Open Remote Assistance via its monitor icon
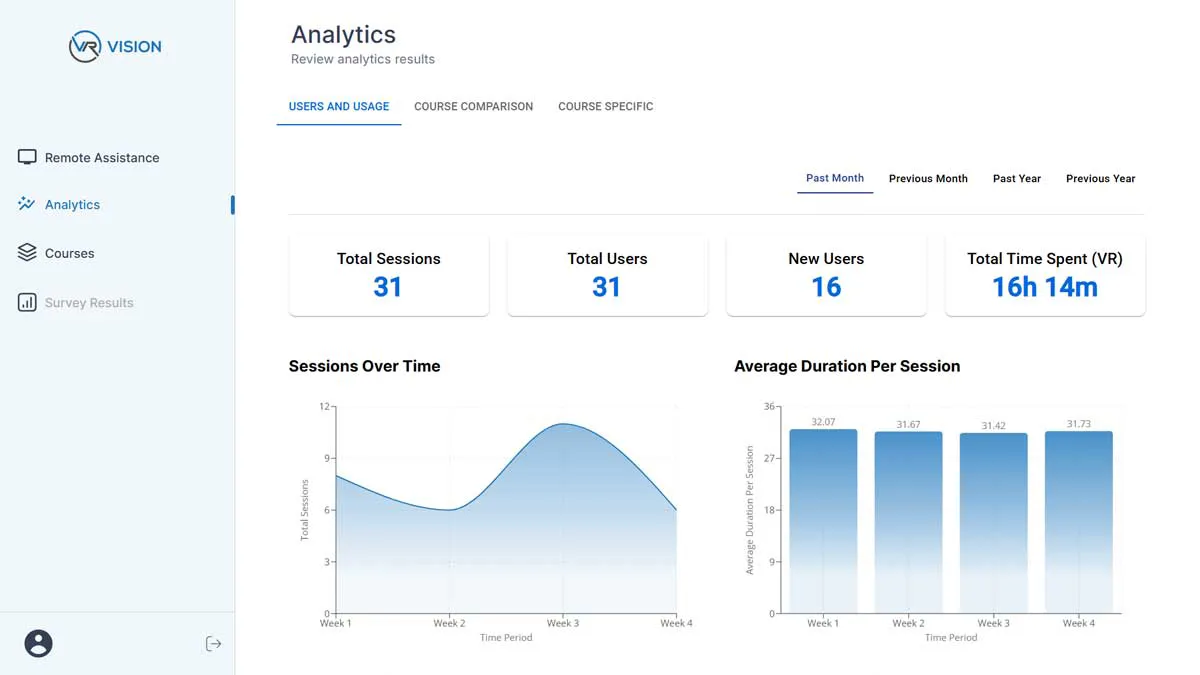 (26, 157)
